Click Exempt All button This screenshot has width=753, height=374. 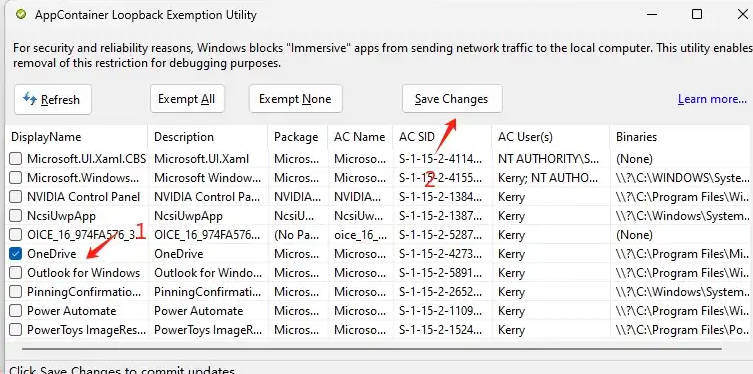187,99
